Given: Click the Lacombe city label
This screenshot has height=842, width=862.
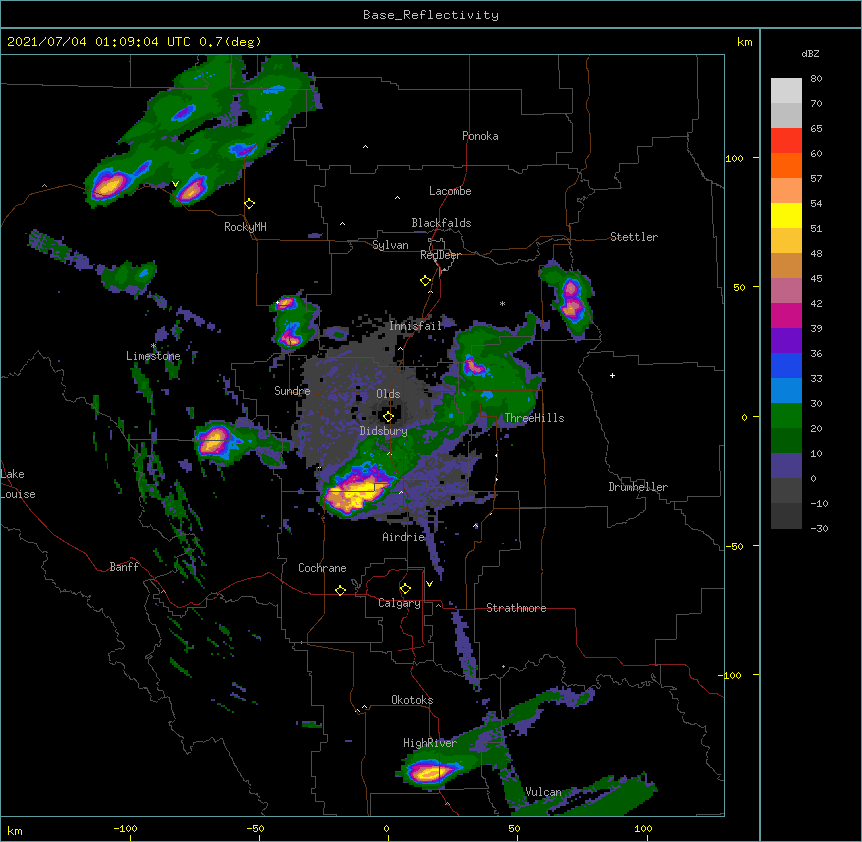Looking at the screenshot, I should (450, 191).
